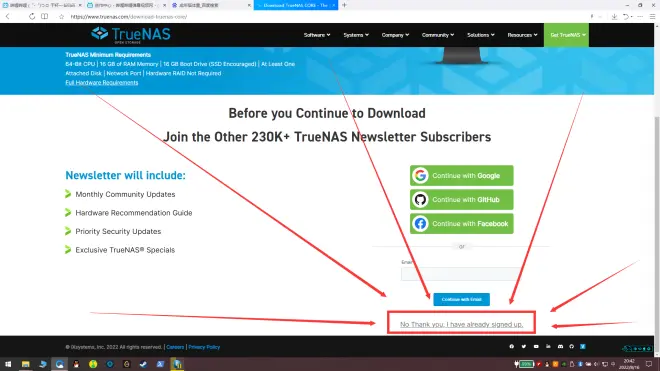Click Continue with Google button
This screenshot has height=371, width=660.
point(462,176)
